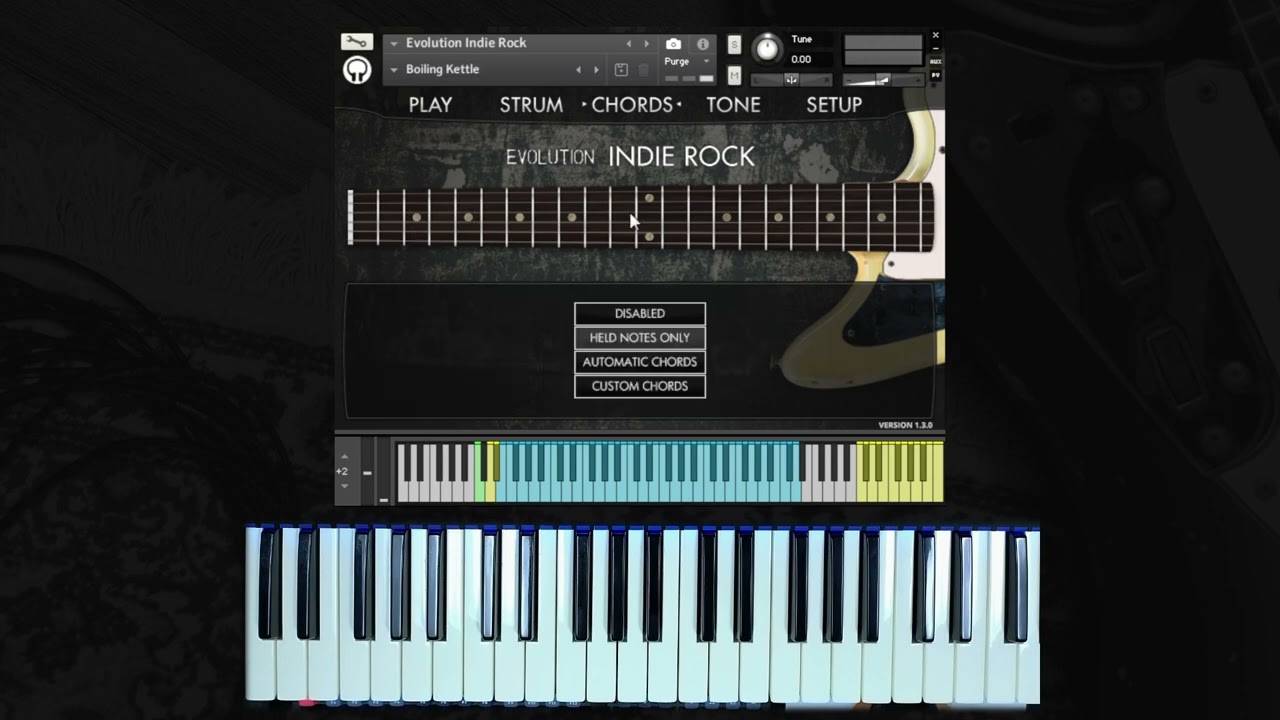Screen dimensions: 1280x720
Task: Select AUTOMATIC CHORDS mode
Action: click(640, 362)
